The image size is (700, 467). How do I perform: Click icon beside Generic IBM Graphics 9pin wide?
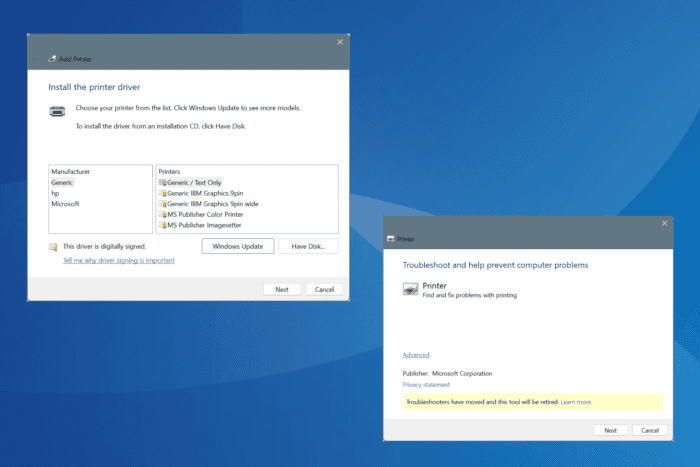[x=162, y=204]
